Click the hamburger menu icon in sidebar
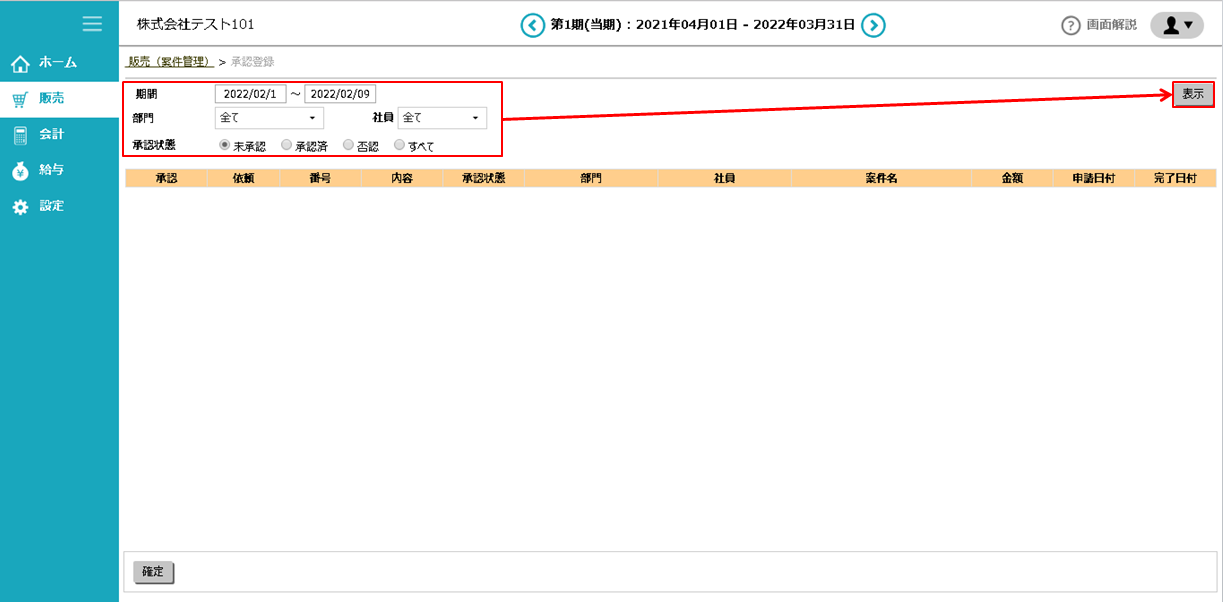The width and height of the screenshot is (1223, 602). click(92, 24)
